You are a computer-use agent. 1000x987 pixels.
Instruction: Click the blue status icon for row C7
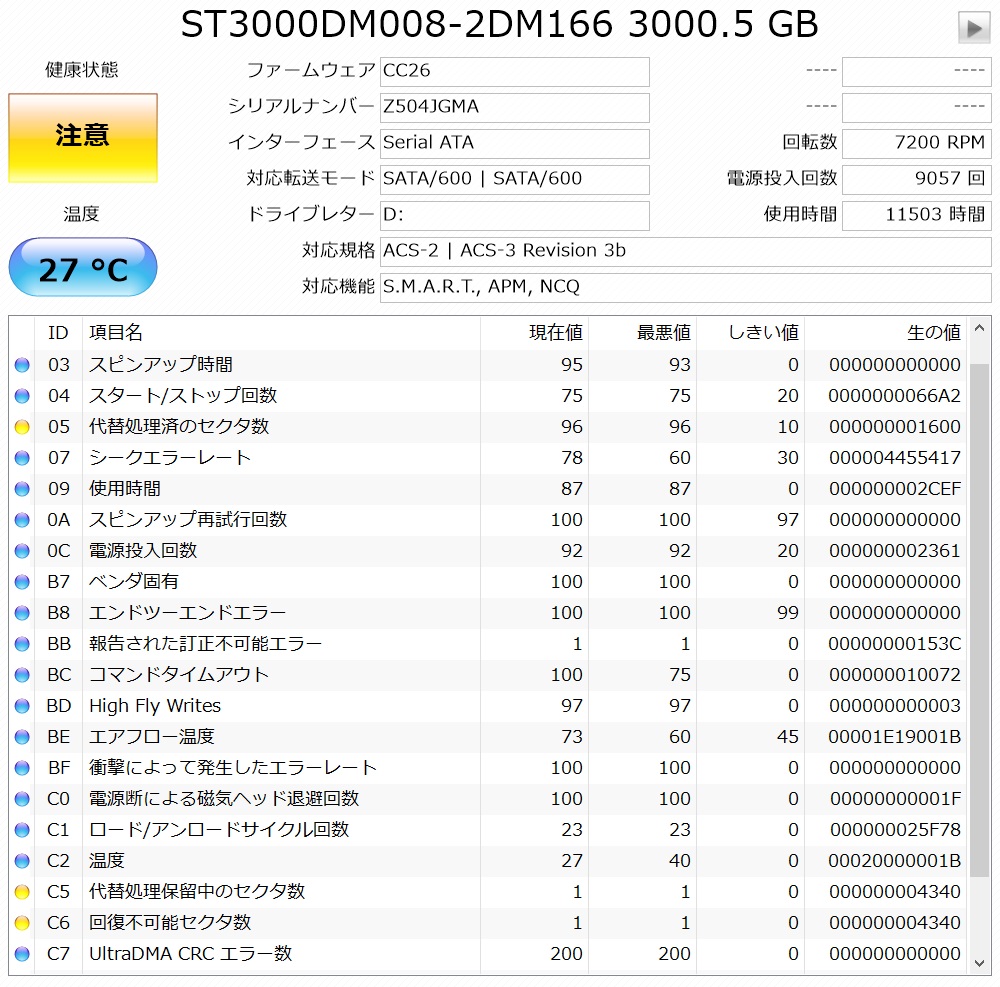tap(22, 954)
